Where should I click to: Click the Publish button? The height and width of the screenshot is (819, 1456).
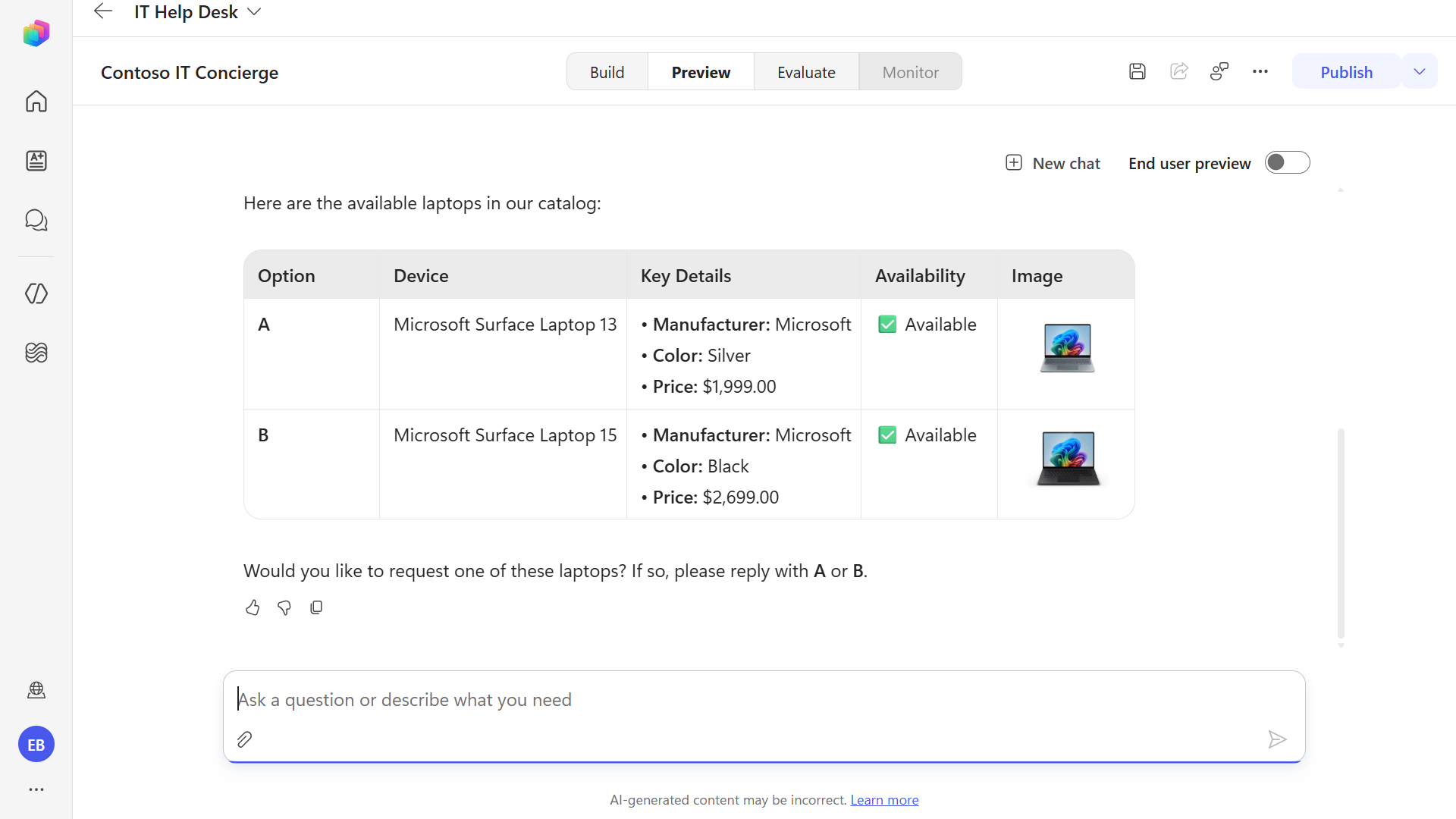(x=1346, y=72)
